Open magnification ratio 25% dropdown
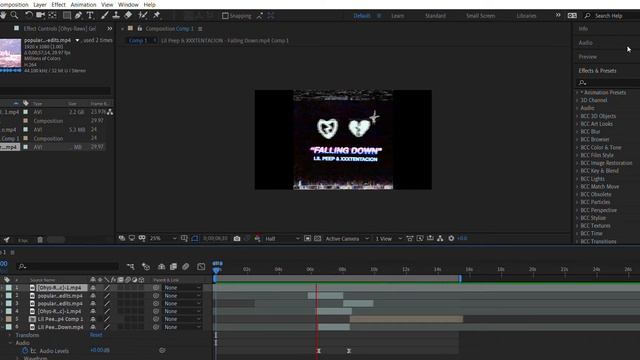The height and width of the screenshot is (360, 640). (x=163, y=238)
